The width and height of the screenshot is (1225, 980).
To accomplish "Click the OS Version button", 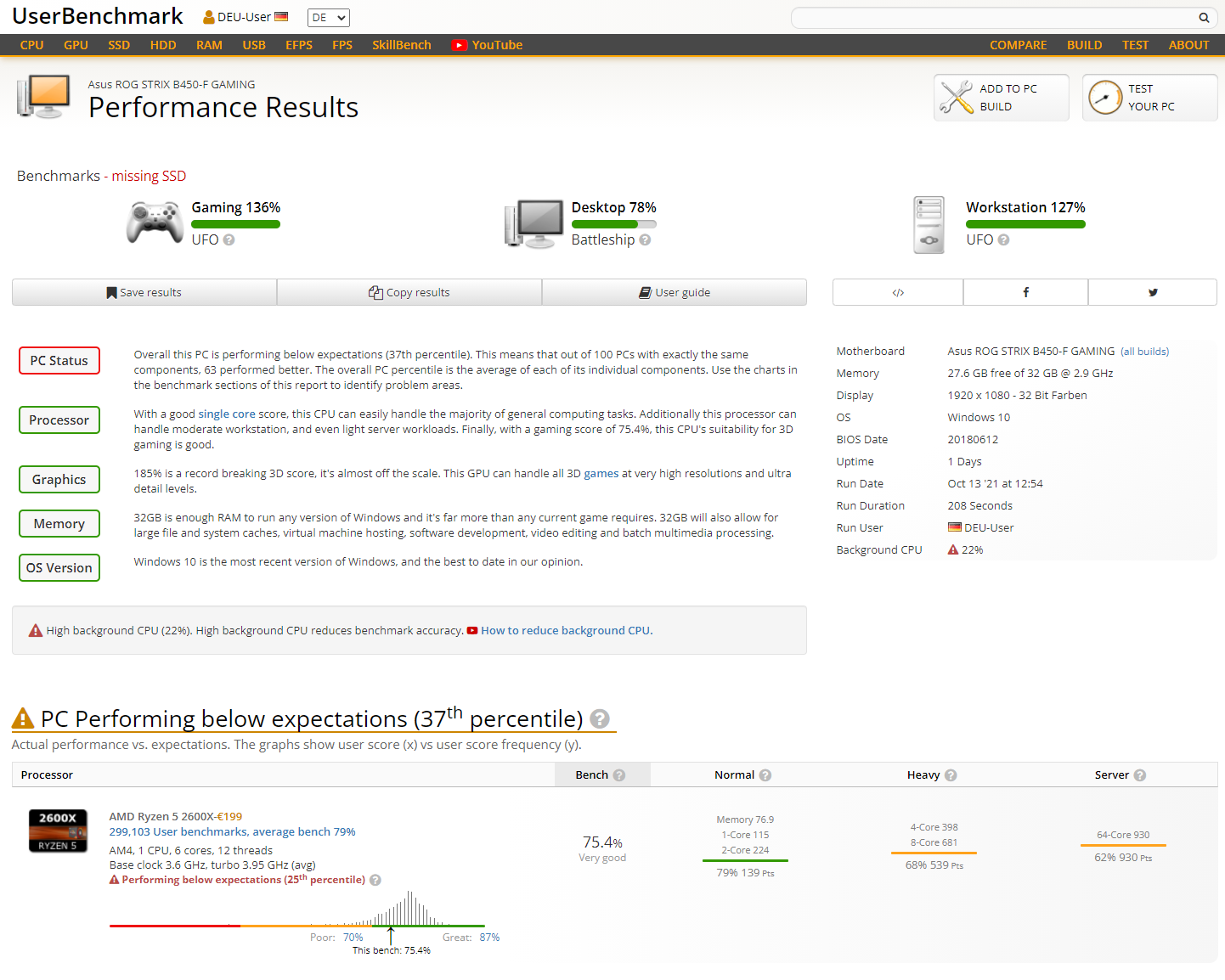I will click(59, 568).
